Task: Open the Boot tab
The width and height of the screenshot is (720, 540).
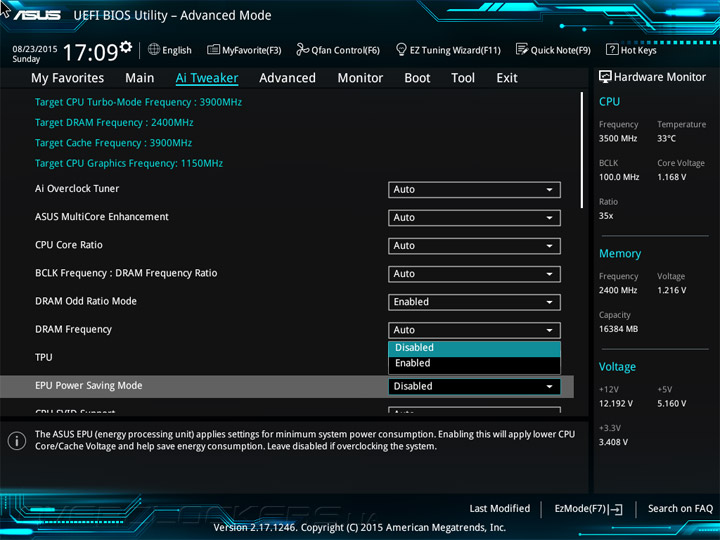Action: pos(417,78)
